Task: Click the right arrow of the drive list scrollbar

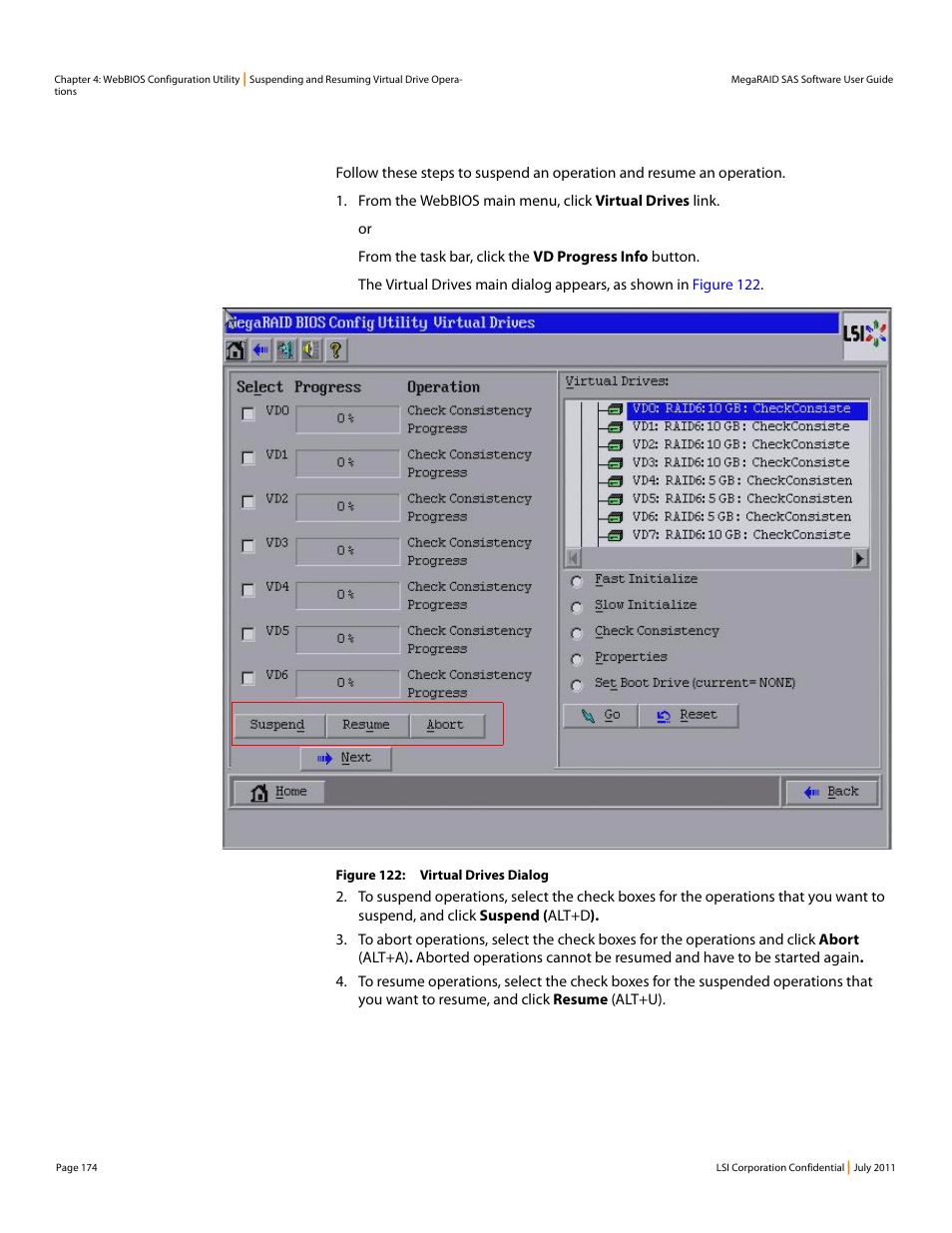Action: tap(860, 558)
